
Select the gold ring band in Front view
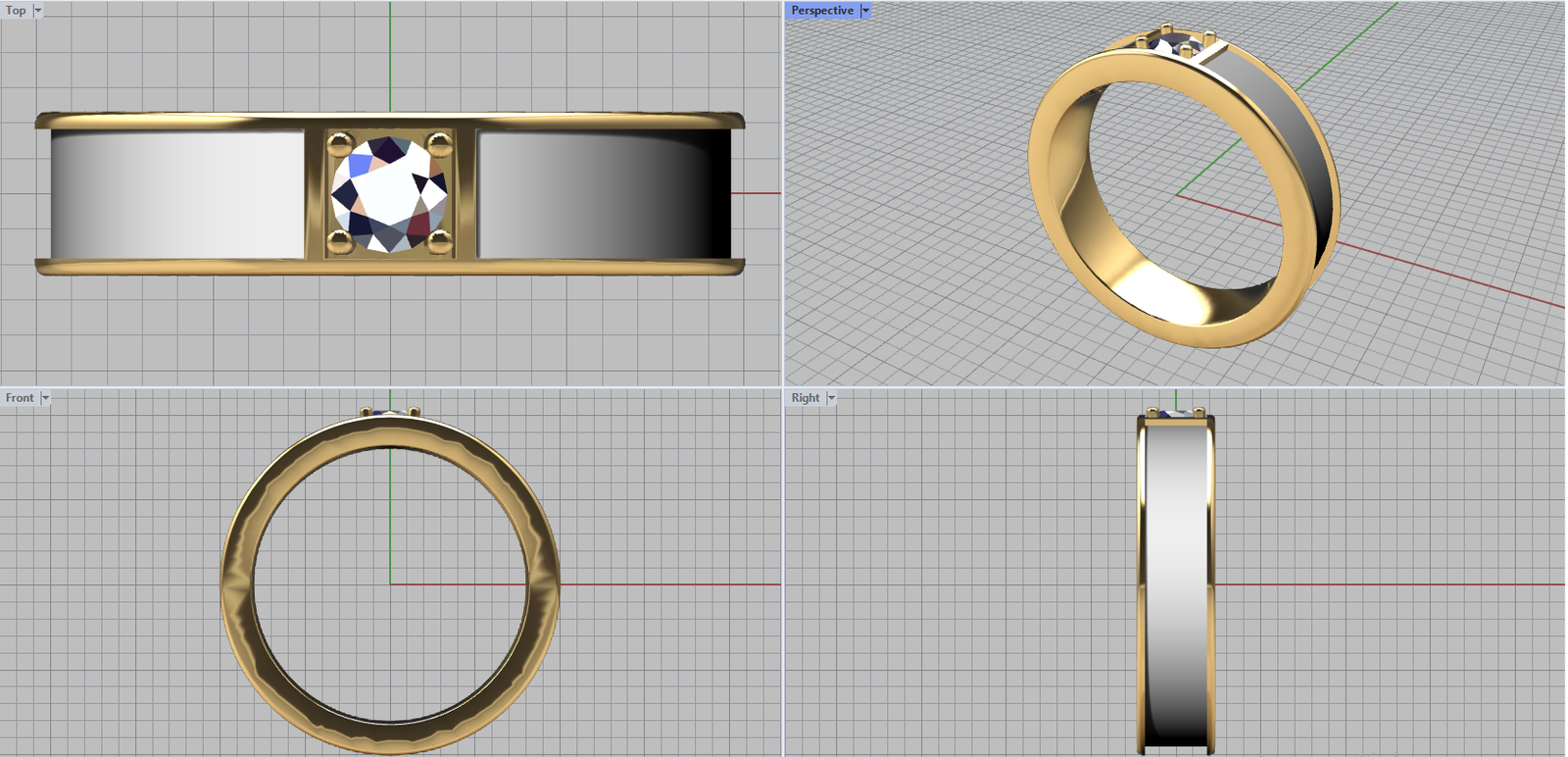click(236, 585)
